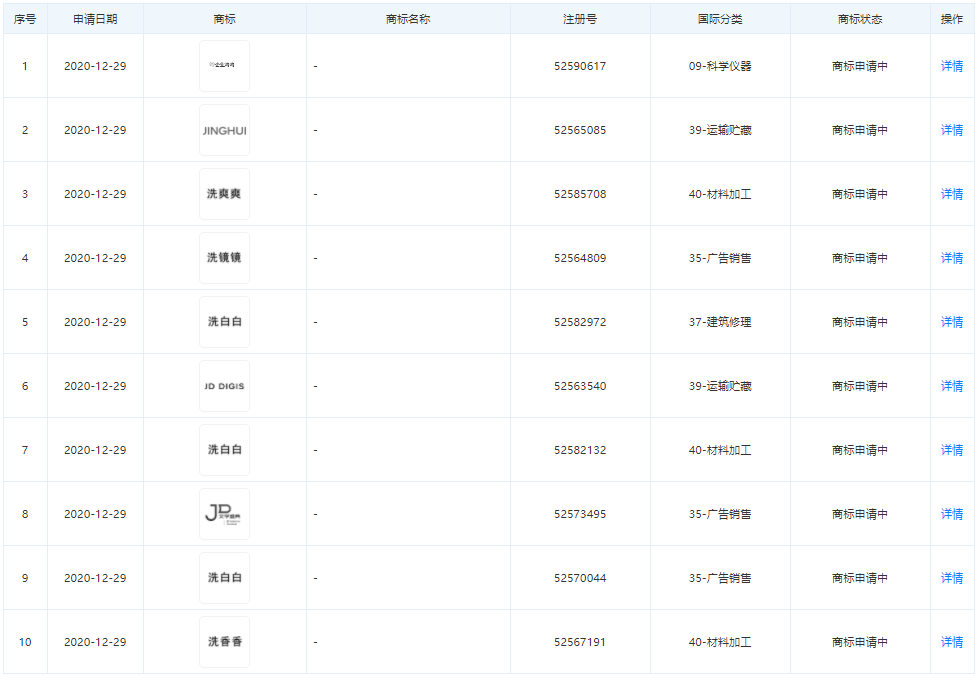Click the trademark thumbnail in row 1
Image resolution: width=977 pixels, height=684 pixels.
[224, 66]
